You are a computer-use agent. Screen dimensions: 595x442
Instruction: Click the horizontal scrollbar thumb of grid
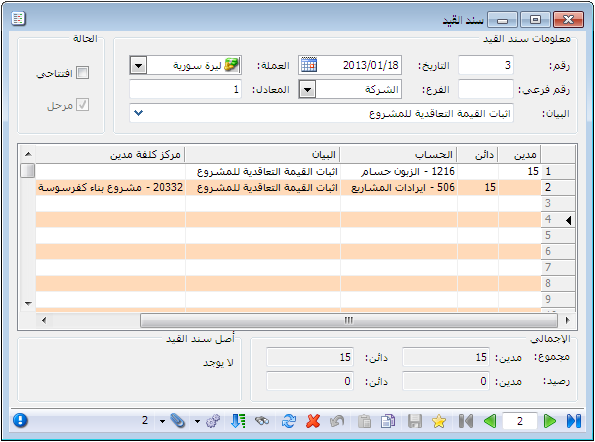(349, 320)
